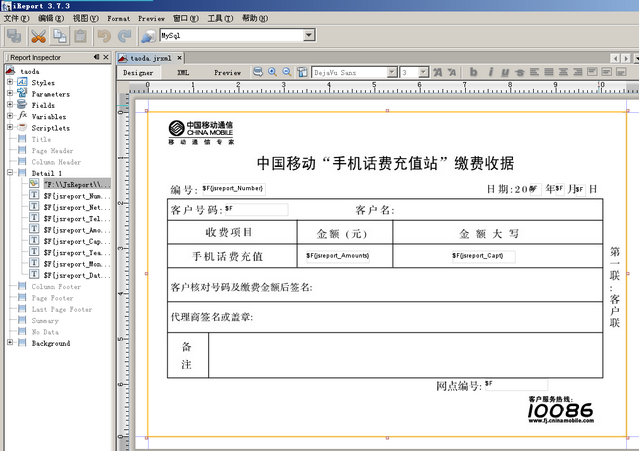Open the font size dropdown
The width and height of the screenshot is (639, 451).
[x=423, y=73]
